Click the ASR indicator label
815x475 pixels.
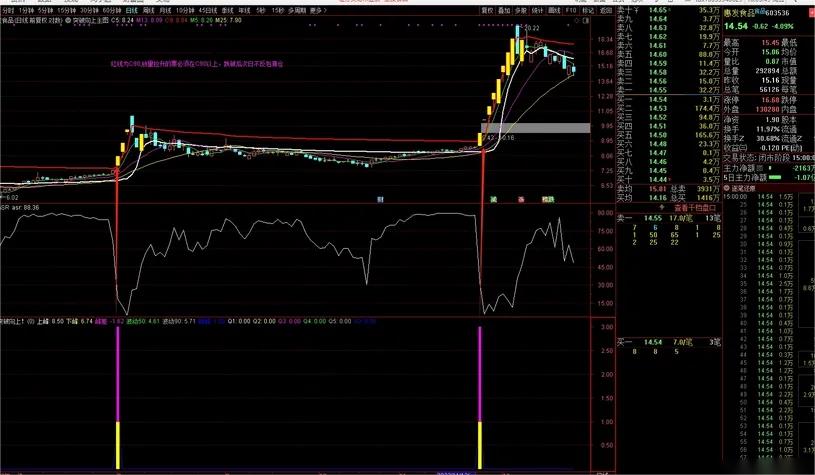click(x=5, y=207)
